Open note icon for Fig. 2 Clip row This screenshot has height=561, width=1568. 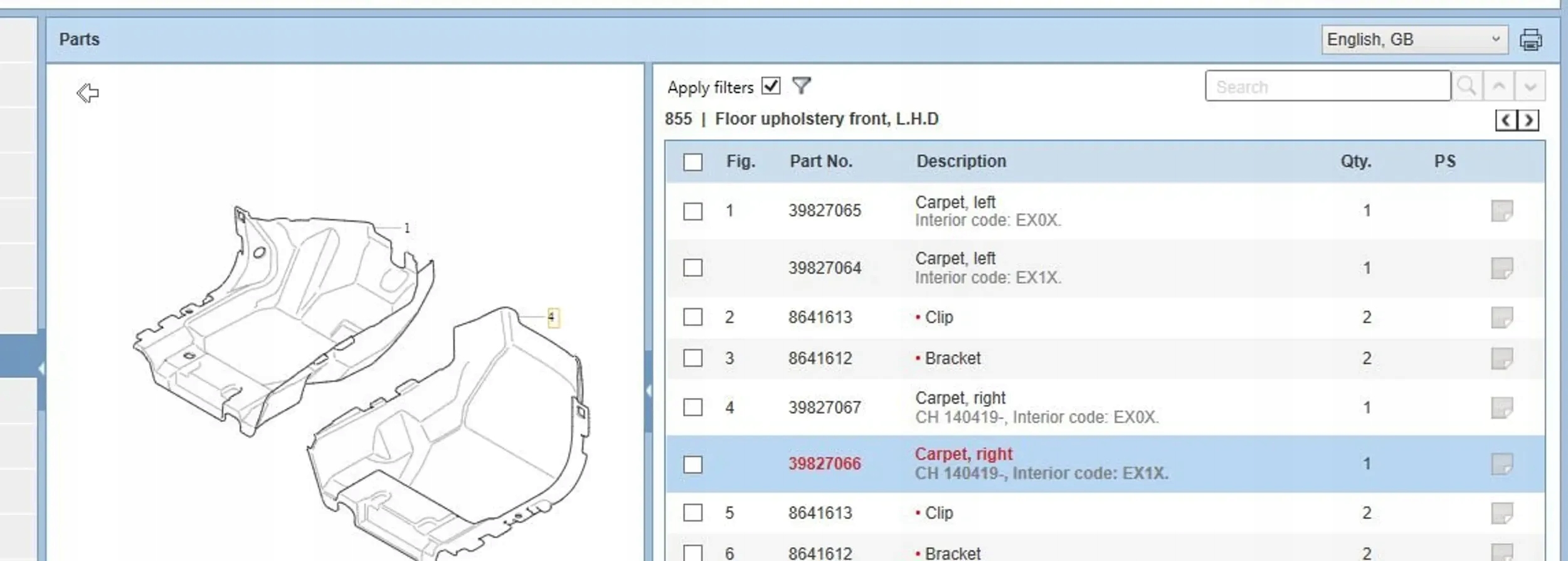pyautogui.click(x=1502, y=317)
